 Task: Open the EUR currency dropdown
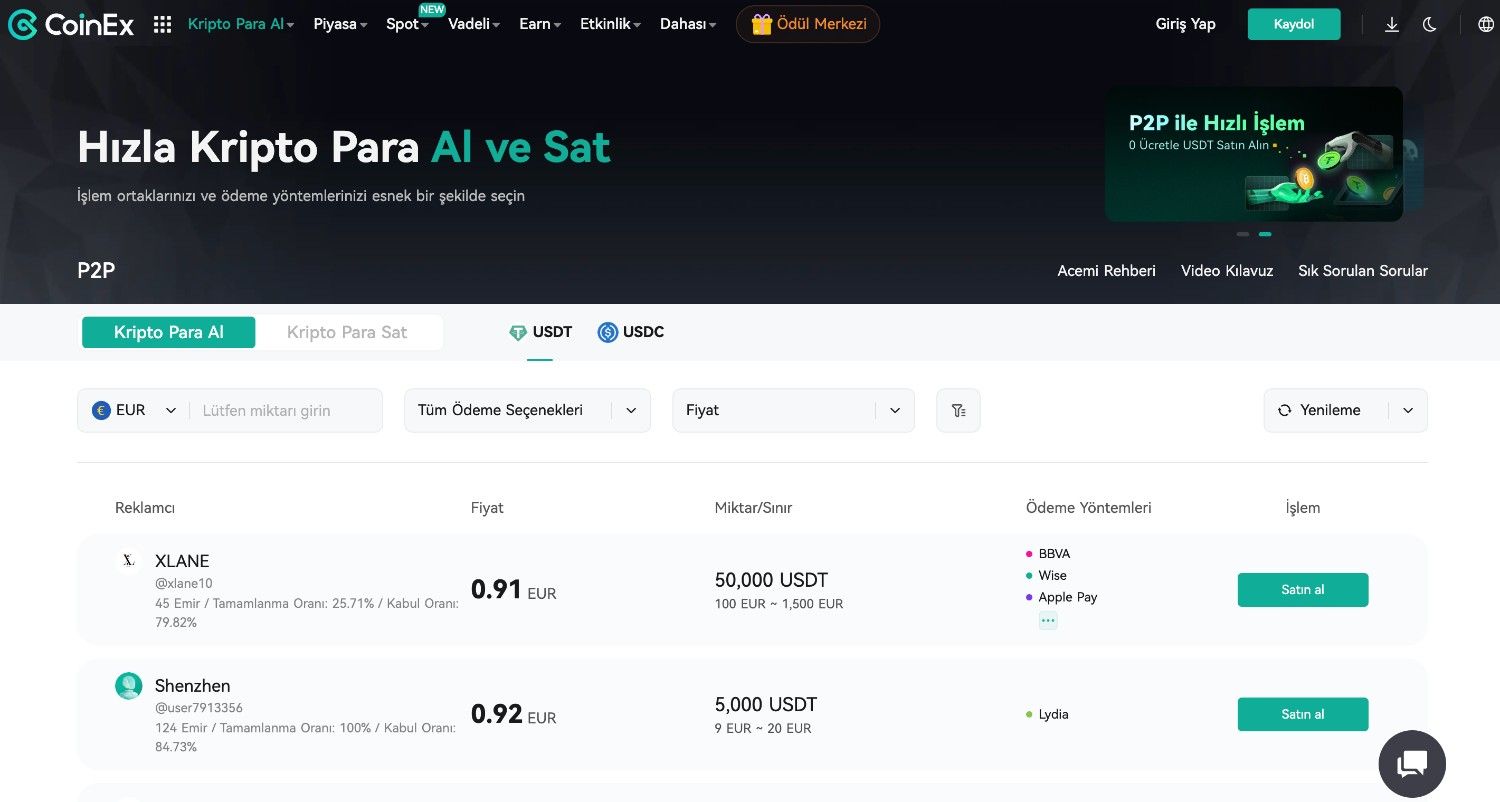(135, 410)
